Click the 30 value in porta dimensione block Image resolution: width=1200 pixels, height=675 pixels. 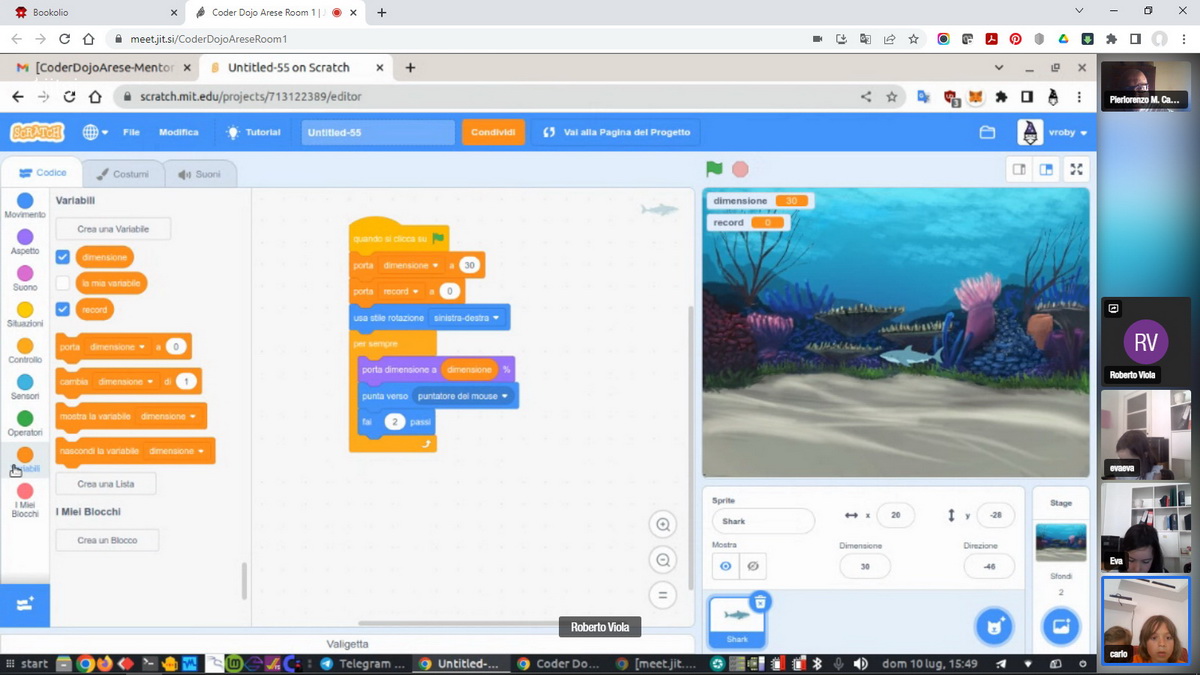(469, 265)
